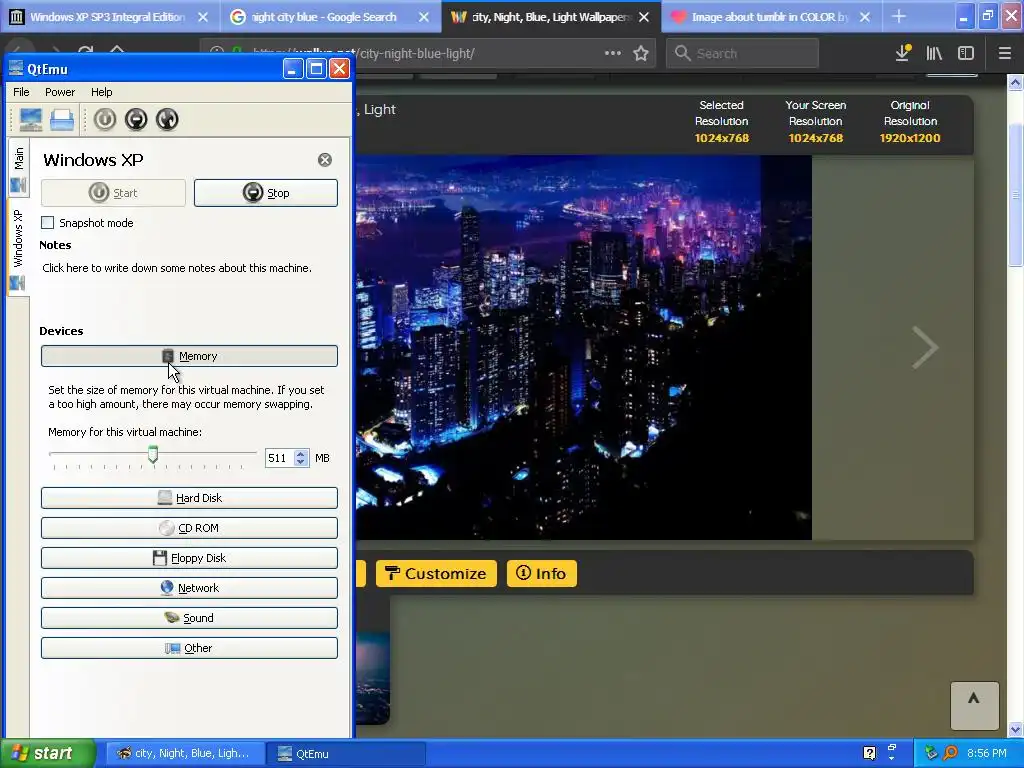Click the selected resolution 1024x768
Viewport: 1024px width, 768px height.
point(722,138)
